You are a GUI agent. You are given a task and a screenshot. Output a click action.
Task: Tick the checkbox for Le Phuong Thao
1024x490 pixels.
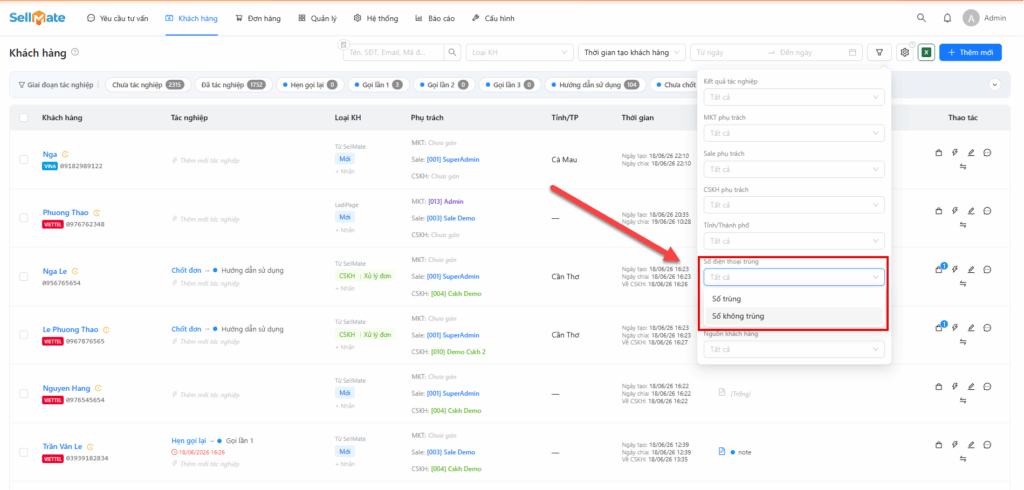[24, 335]
